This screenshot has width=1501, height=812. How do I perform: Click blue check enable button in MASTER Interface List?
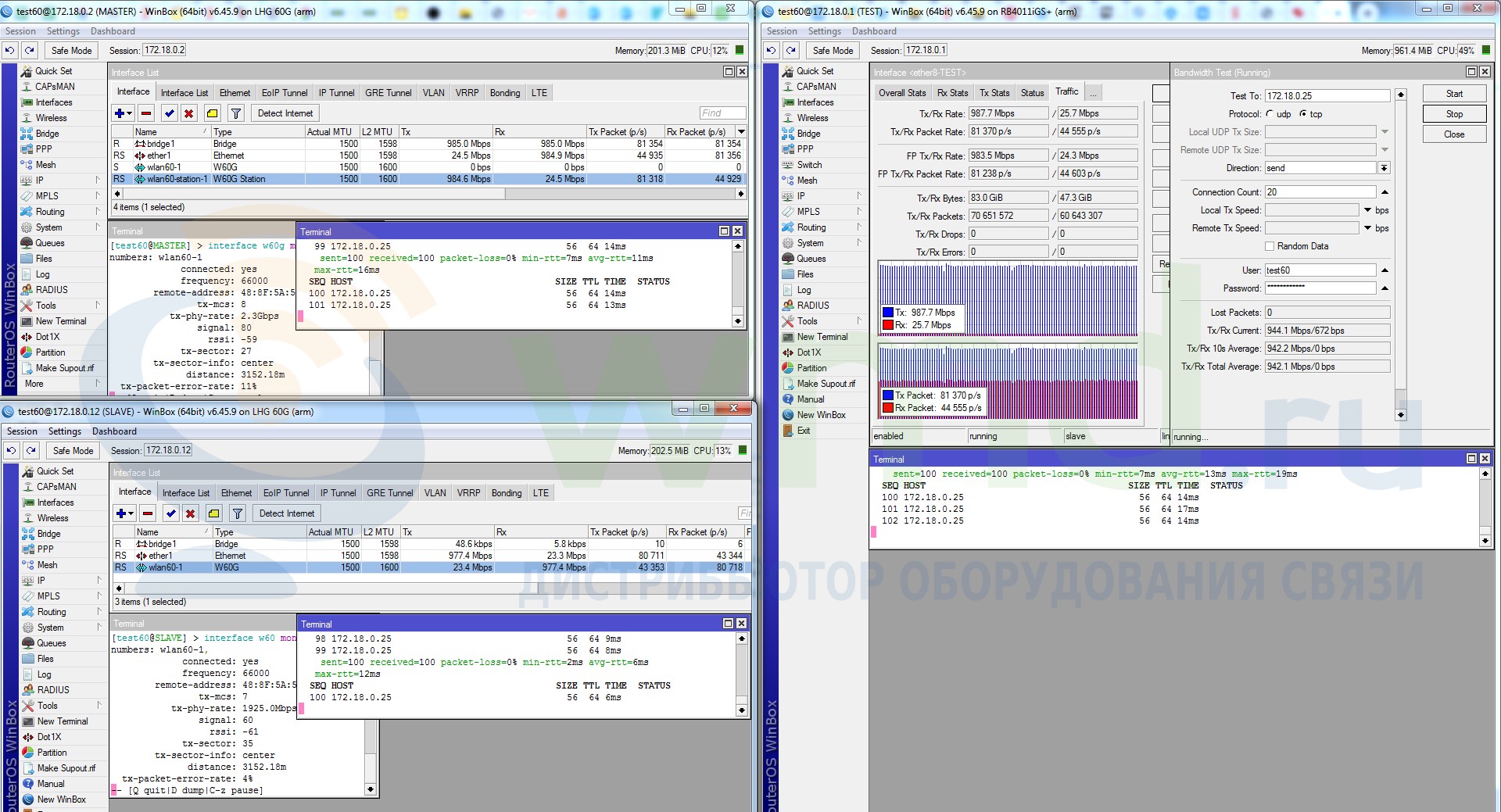(x=170, y=113)
